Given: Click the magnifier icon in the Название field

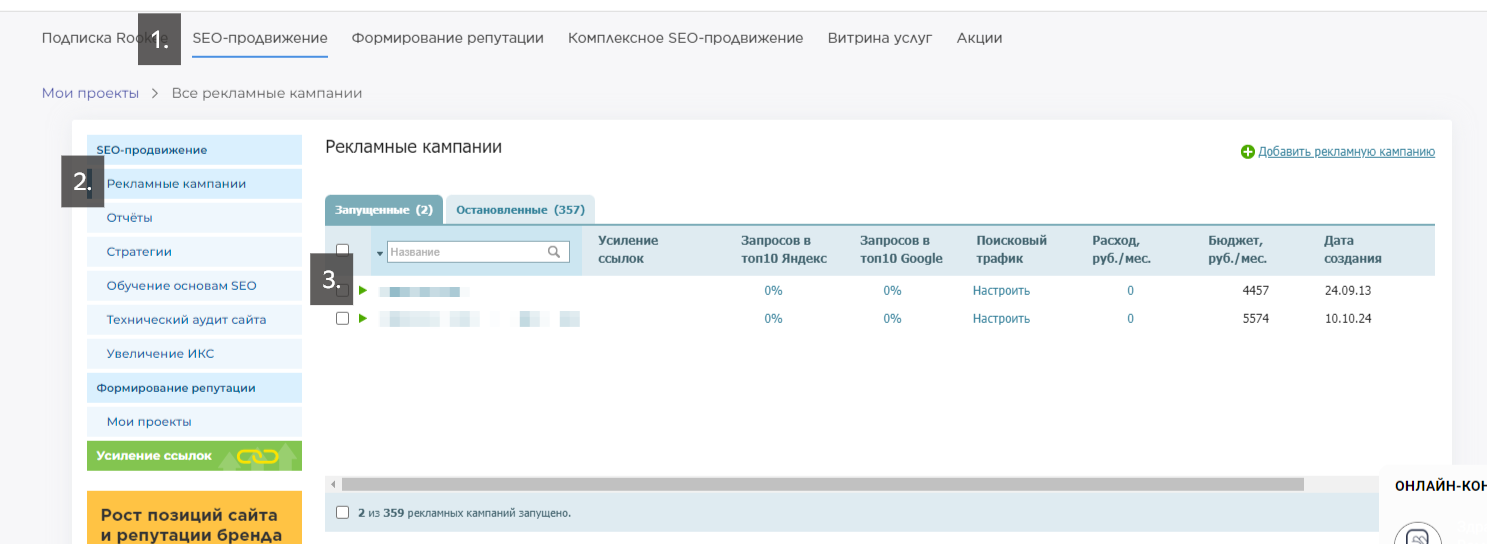Looking at the screenshot, I should click(554, 252).
